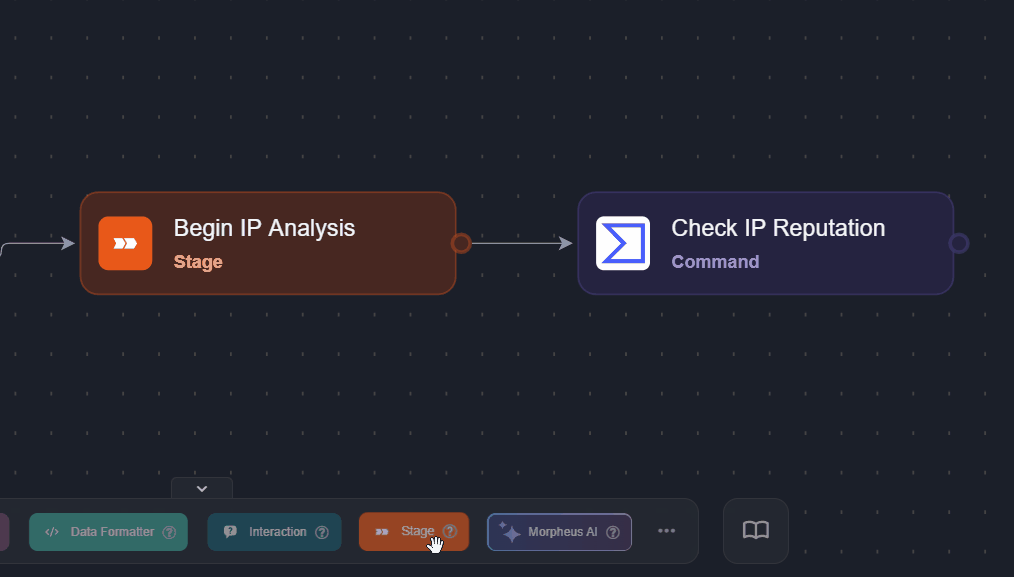Open the documentation book icon
This screenshot has height=577, width=1014.
tap(756, 531)
